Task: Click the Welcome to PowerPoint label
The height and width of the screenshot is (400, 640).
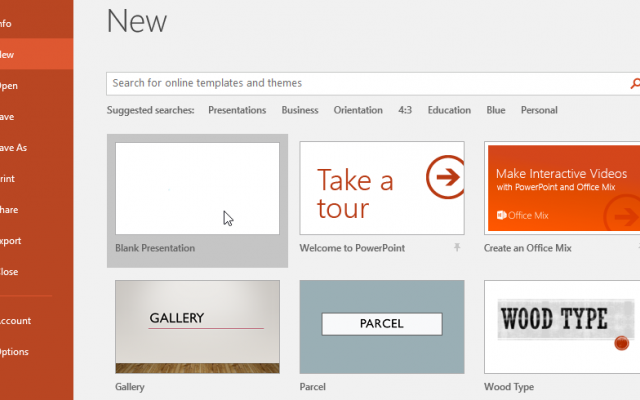Action: (x=352, y=248)
